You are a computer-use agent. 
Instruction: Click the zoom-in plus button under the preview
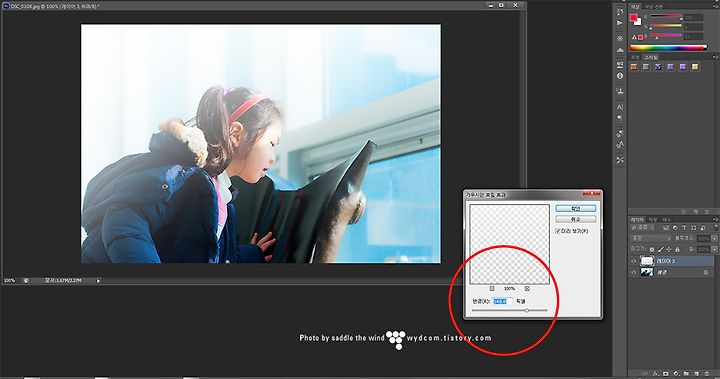coord(527,288)
